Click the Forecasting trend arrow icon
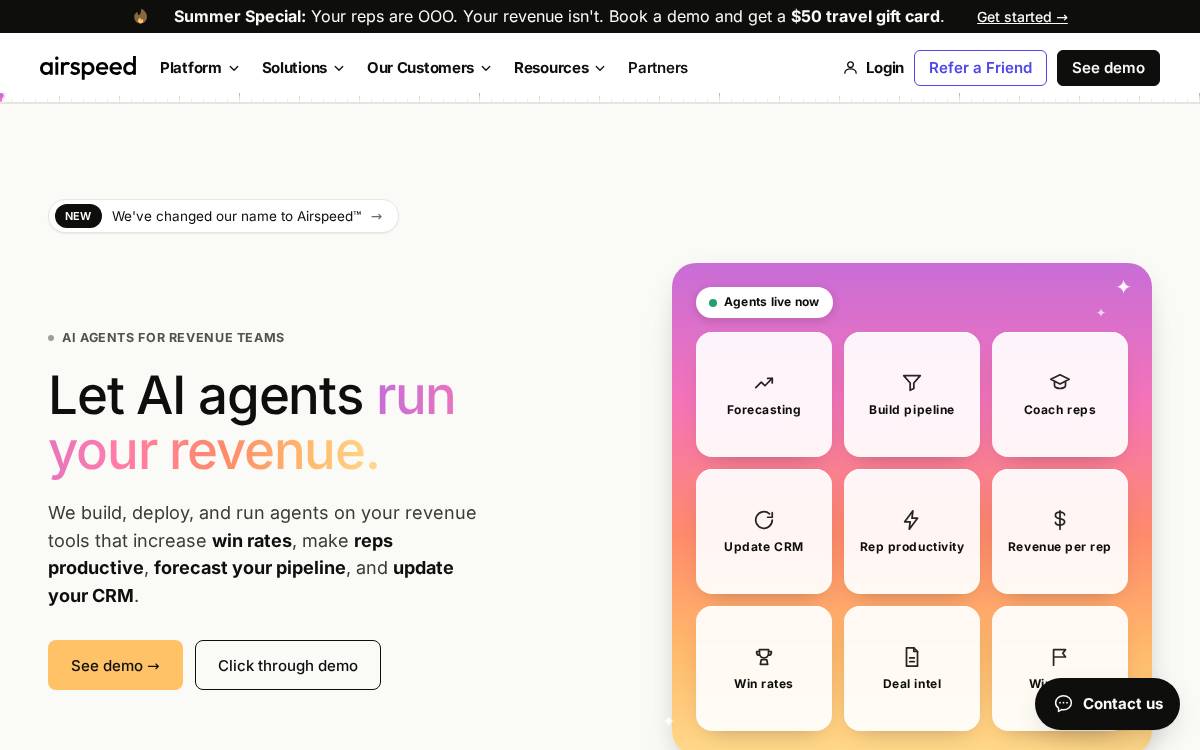This screenshot has width=1200, height=750. [x=764, y=383]
